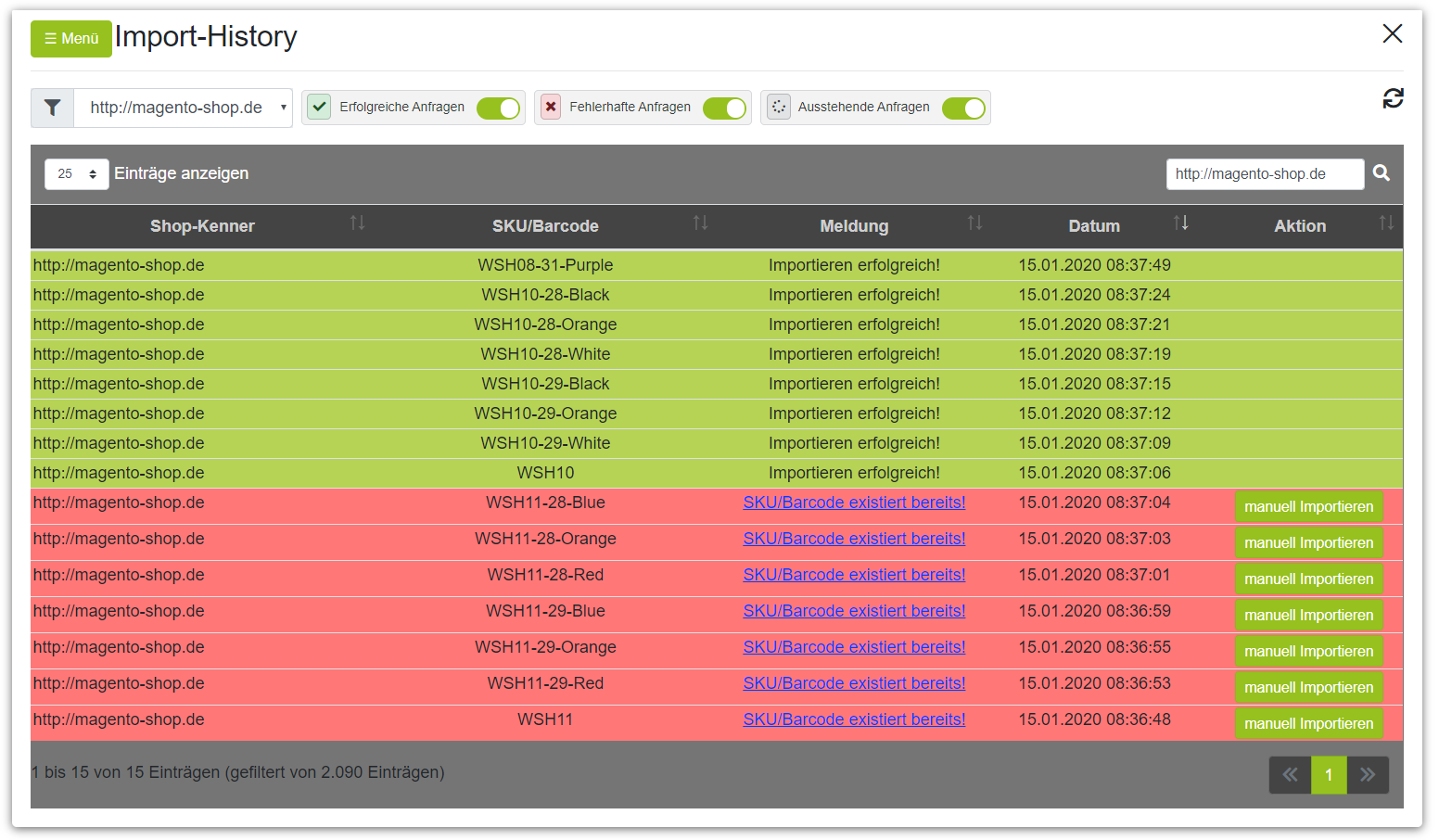Click manuell Importieren for WSH11 row

[1308, 724]
